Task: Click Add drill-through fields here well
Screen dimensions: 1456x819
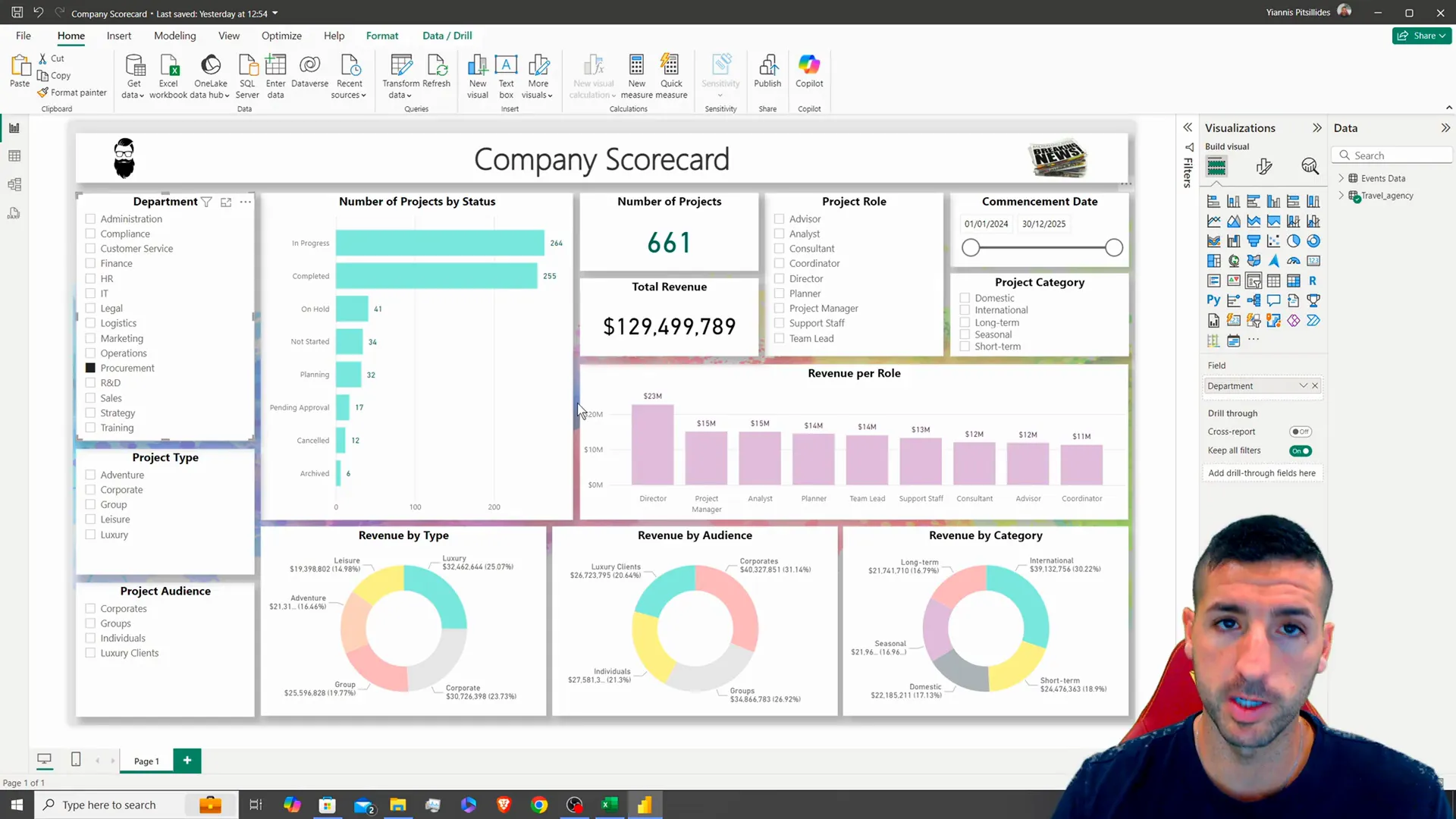Action: [x=1262, y=473]
